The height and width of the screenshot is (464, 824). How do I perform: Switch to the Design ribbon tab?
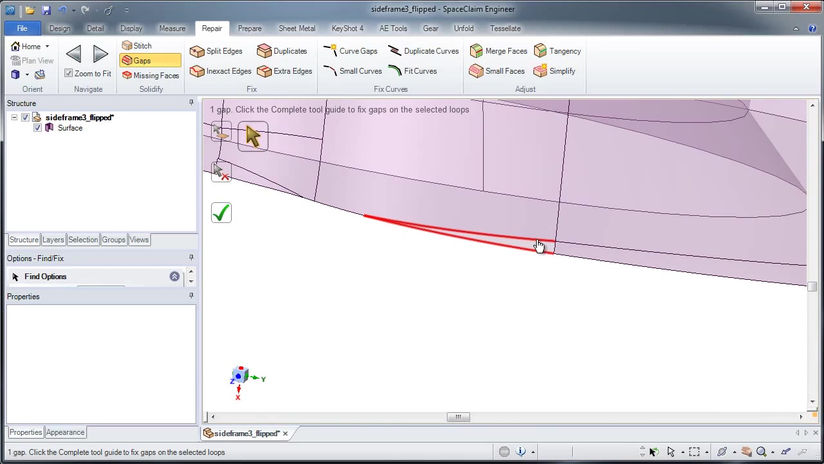pos(59,28)
